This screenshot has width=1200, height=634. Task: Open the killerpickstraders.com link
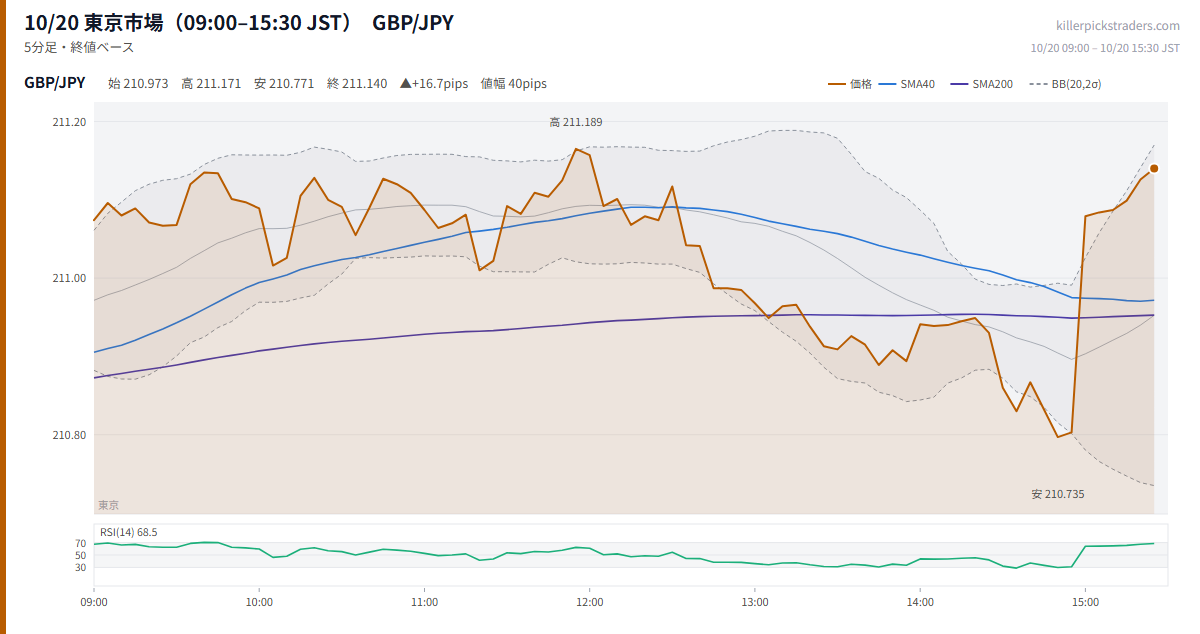1118,26
